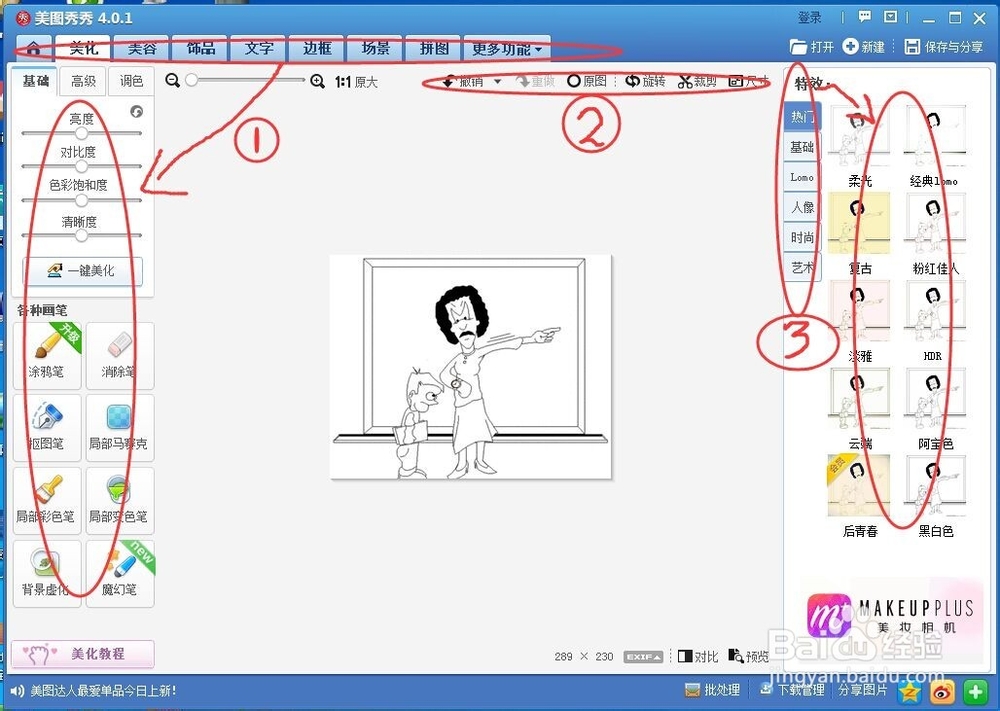The width and height of the screenshot is (1000, 711).
Task: Select the 局部变色笔 tool
Action: 119,500
